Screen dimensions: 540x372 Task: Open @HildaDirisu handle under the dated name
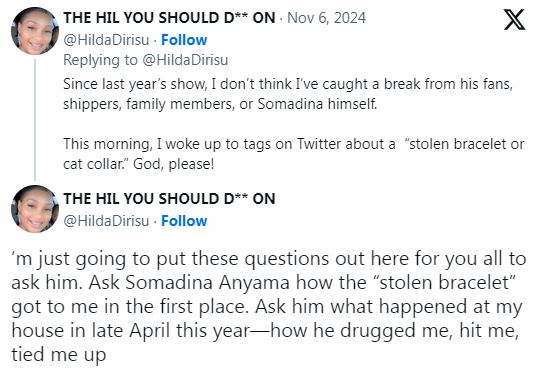click(x=106, y=40)
